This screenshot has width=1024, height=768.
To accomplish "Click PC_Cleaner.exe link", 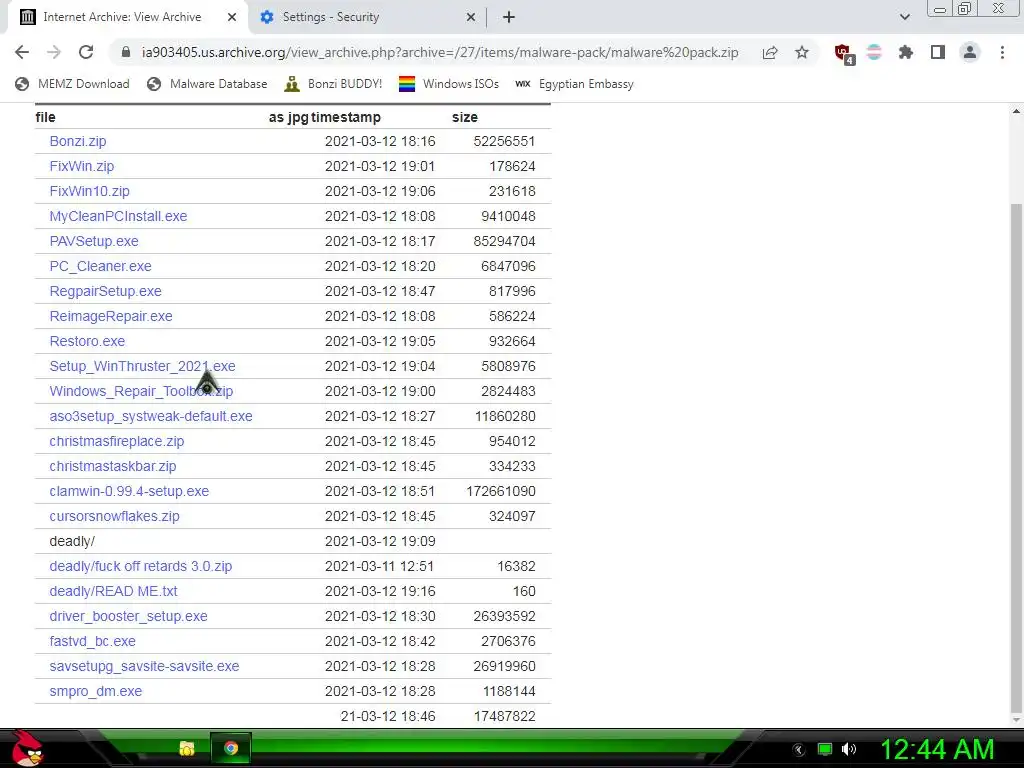I will point(101,266).
